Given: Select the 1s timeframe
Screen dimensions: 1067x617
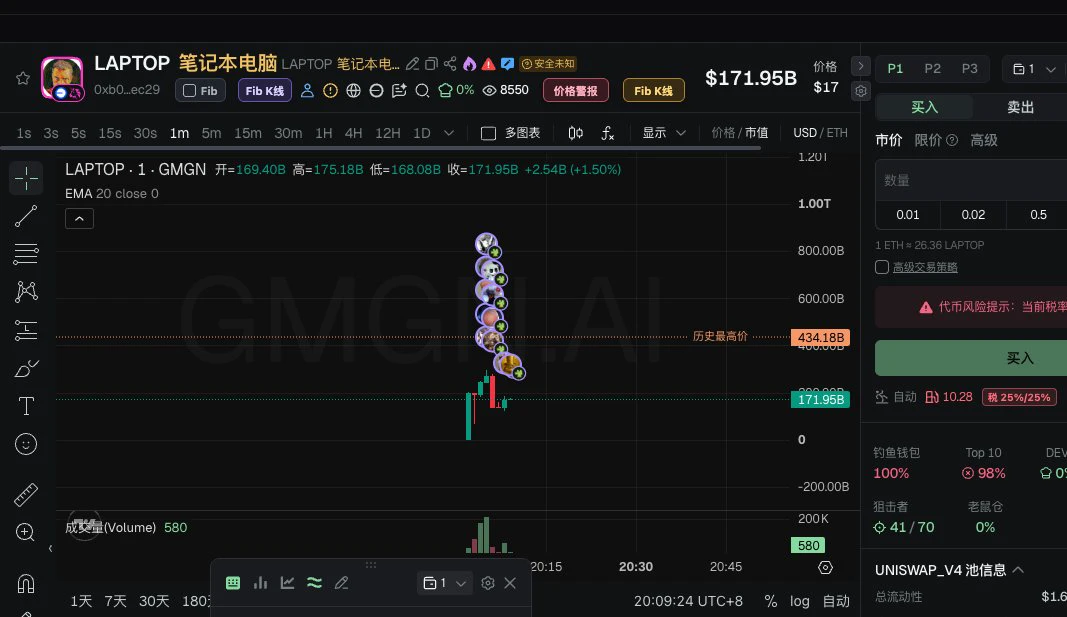Looking at the screenshot, I should 24,133.
